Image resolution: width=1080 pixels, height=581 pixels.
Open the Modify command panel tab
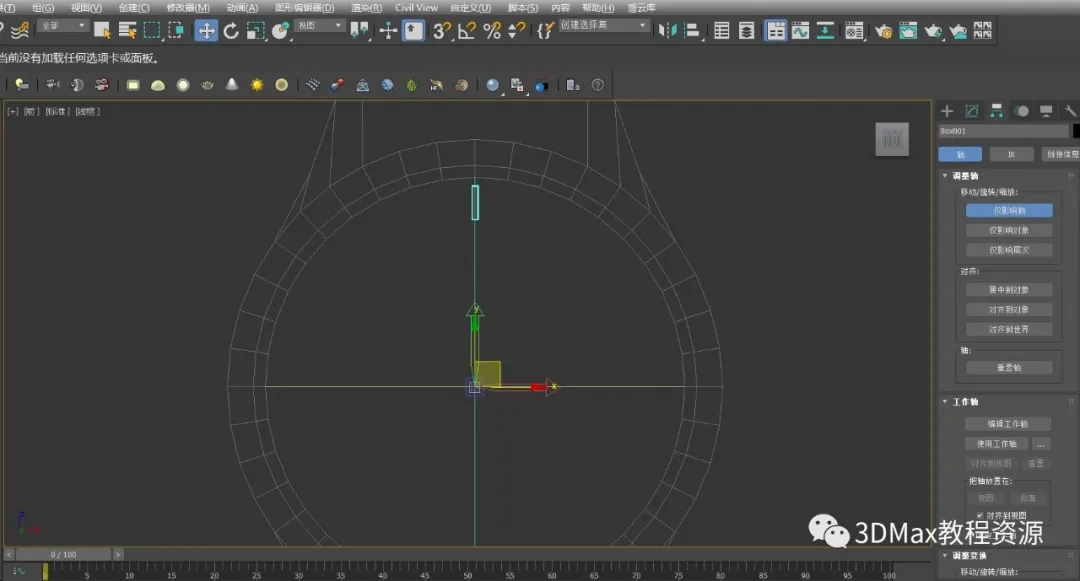click(x=972, y=111)
